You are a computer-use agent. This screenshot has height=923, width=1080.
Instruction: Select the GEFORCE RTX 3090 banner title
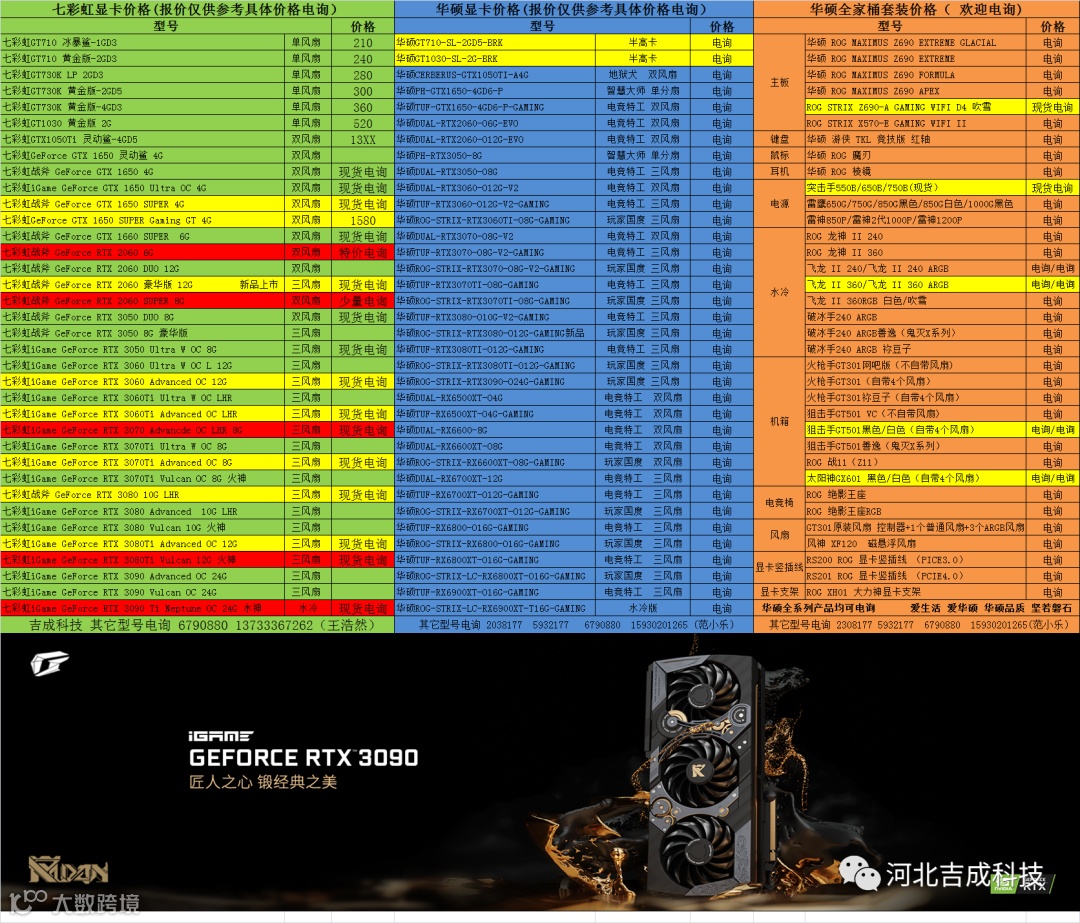pos(304,758)
